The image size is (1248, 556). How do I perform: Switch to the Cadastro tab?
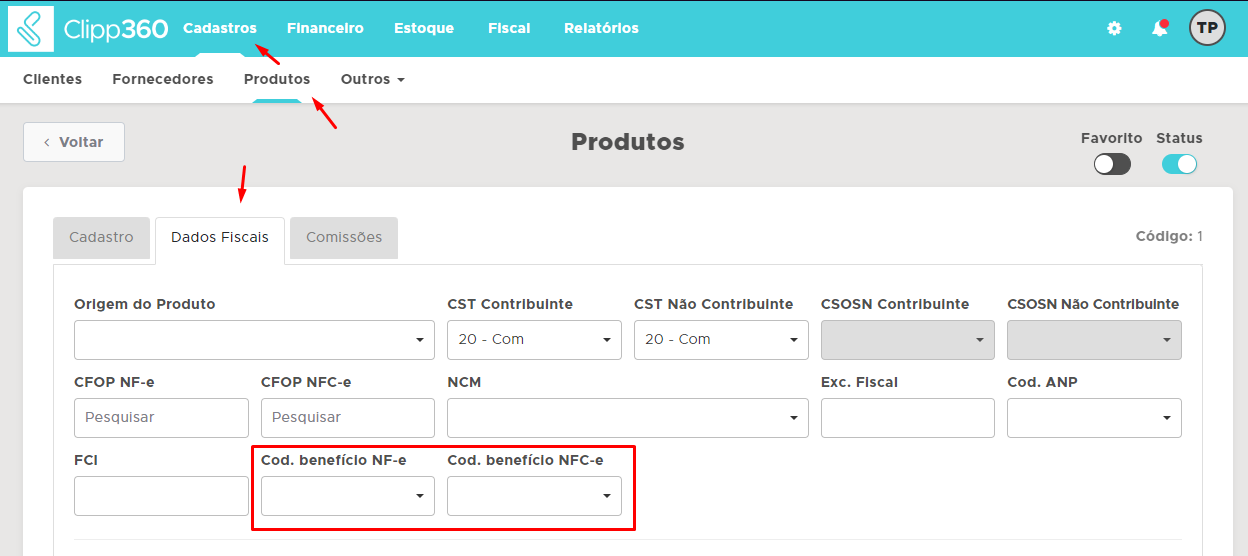point(101,238)
